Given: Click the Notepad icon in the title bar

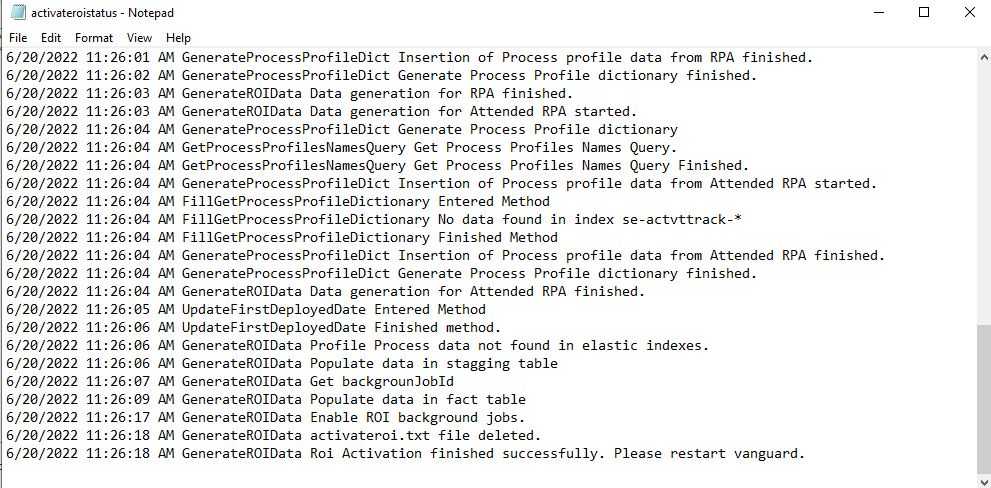Looking at the screenshot, I should [17, 12].
